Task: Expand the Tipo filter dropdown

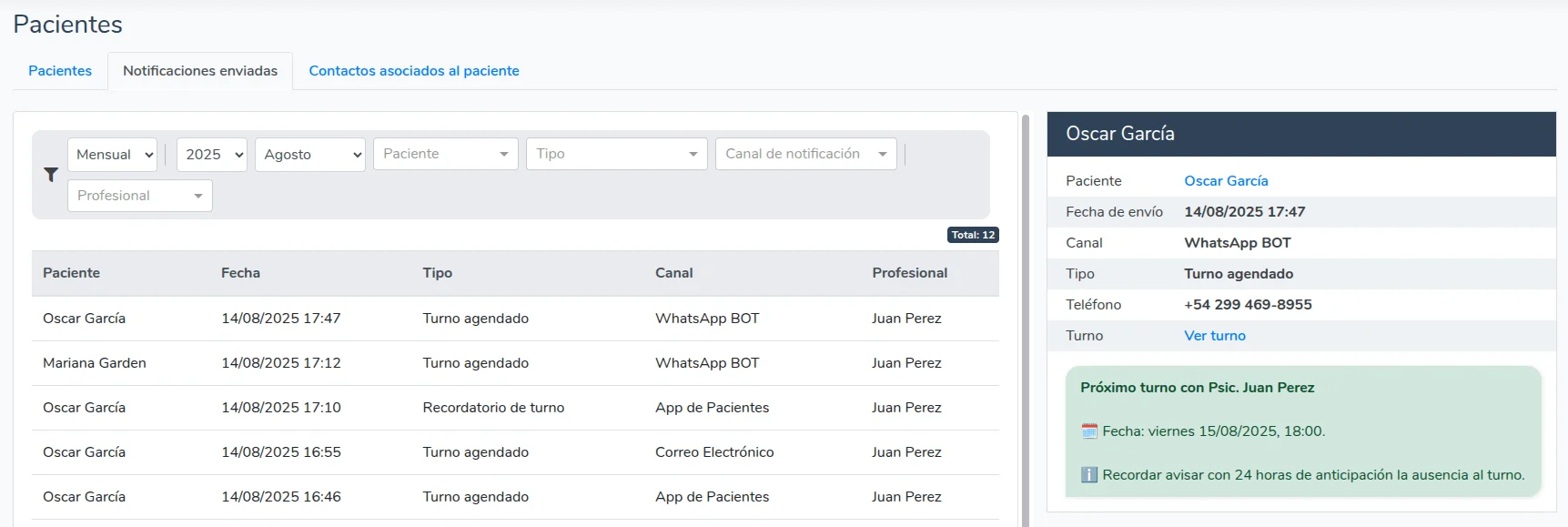Action: [616, 154]
